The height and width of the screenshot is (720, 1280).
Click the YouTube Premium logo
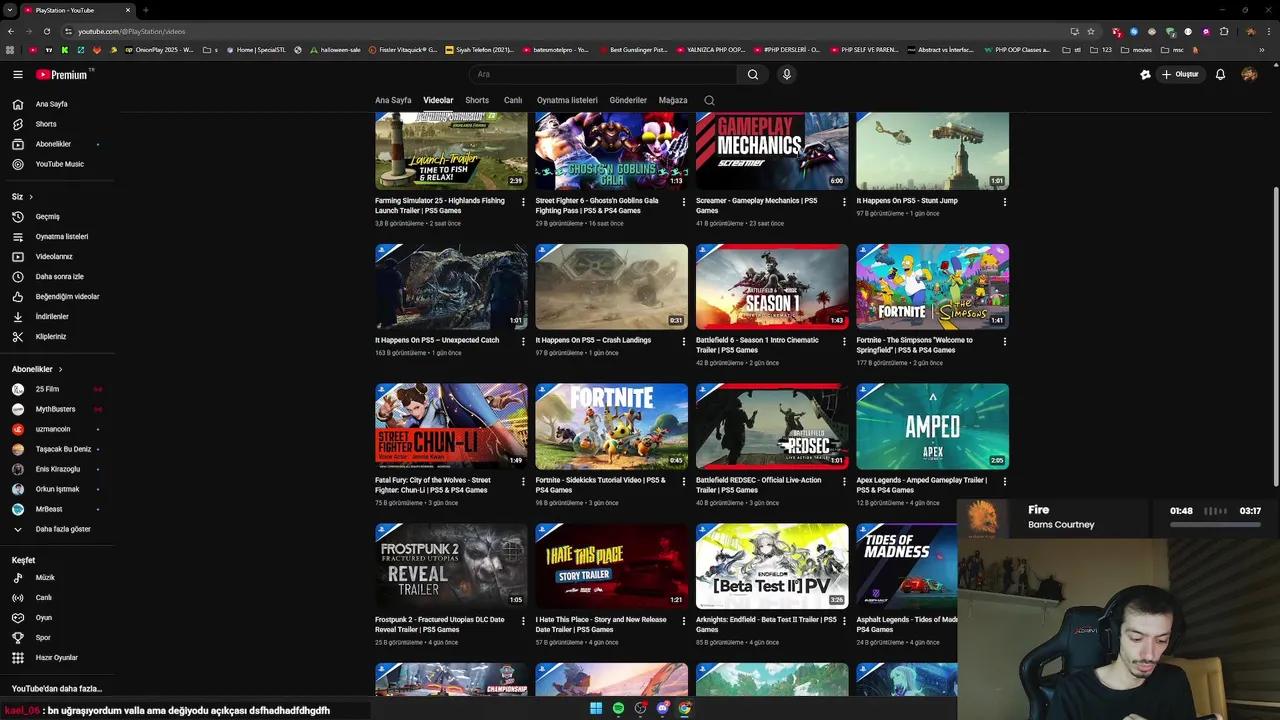pos(62,74)
